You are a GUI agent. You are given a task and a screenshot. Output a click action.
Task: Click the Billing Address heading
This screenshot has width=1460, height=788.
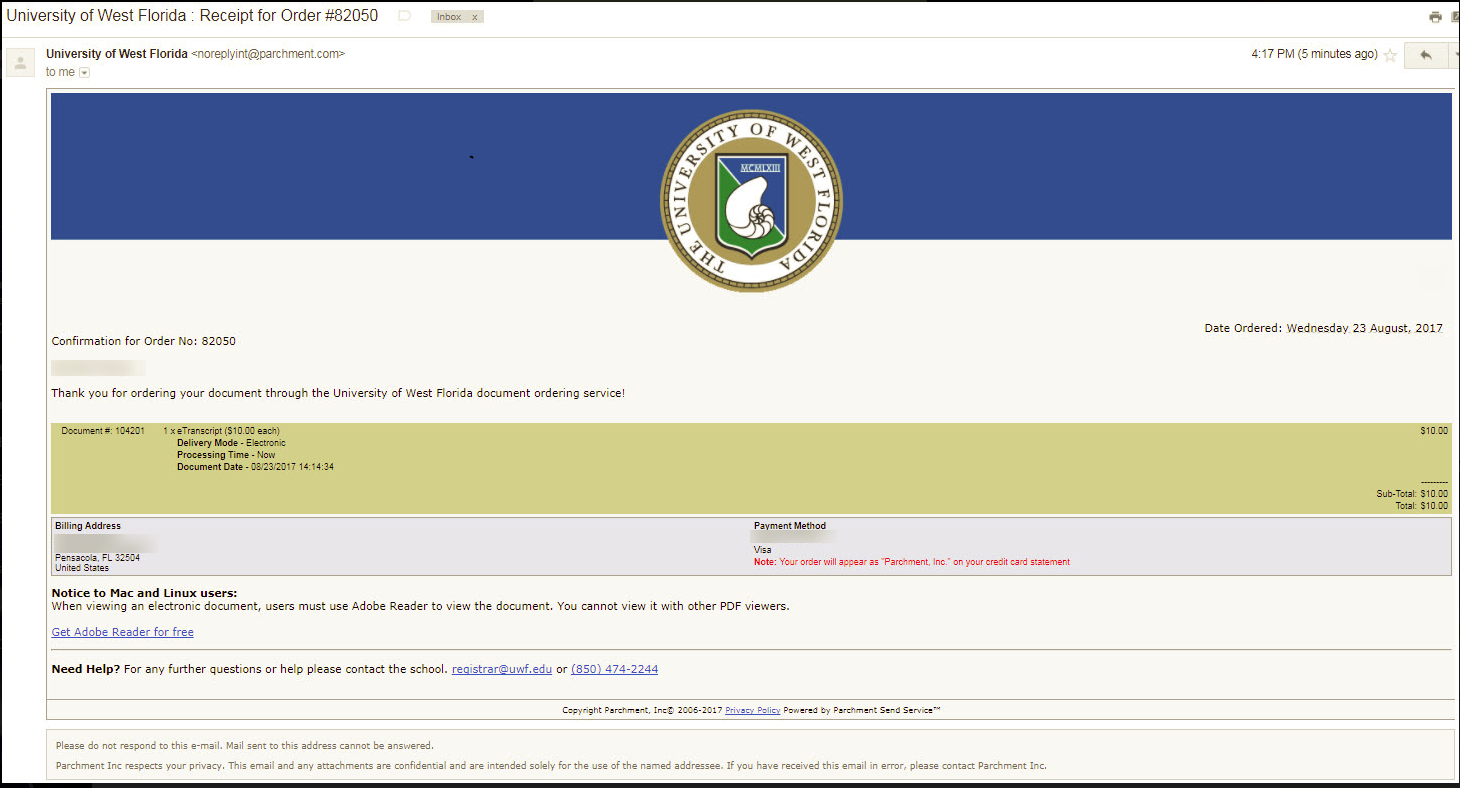point(88,526)
